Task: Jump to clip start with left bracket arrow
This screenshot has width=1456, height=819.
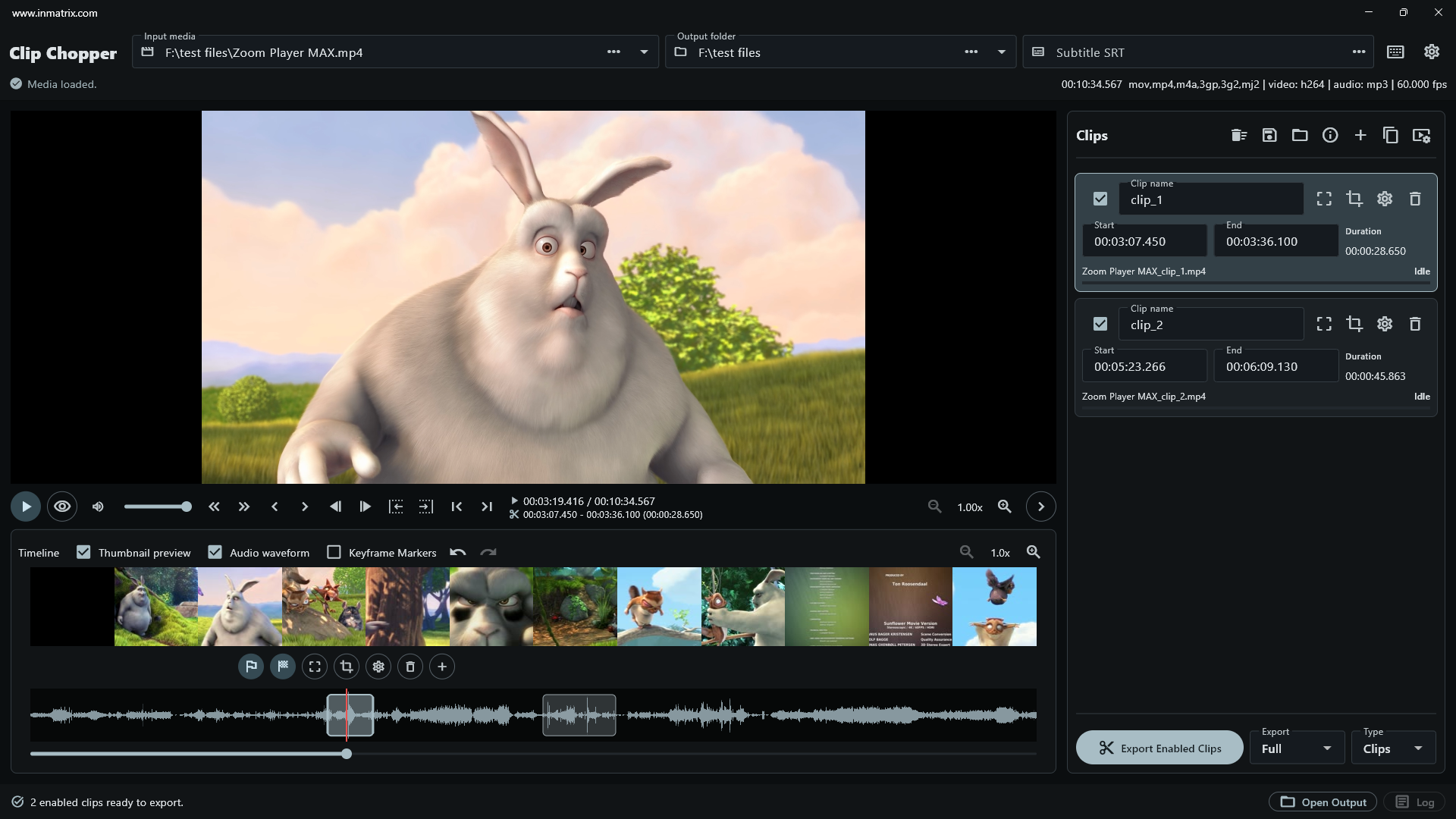Action: pyautogui.click(x=396, y=507)
